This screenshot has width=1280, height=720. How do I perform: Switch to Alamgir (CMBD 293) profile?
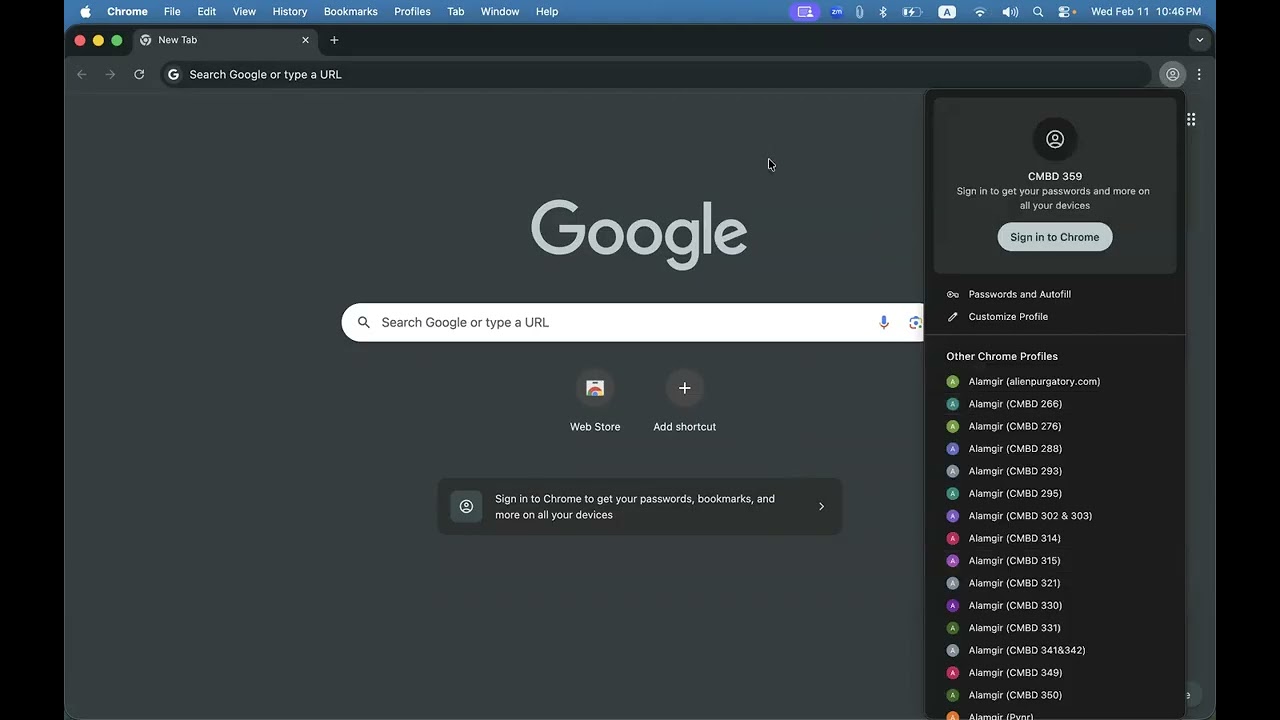point(1055,471)
